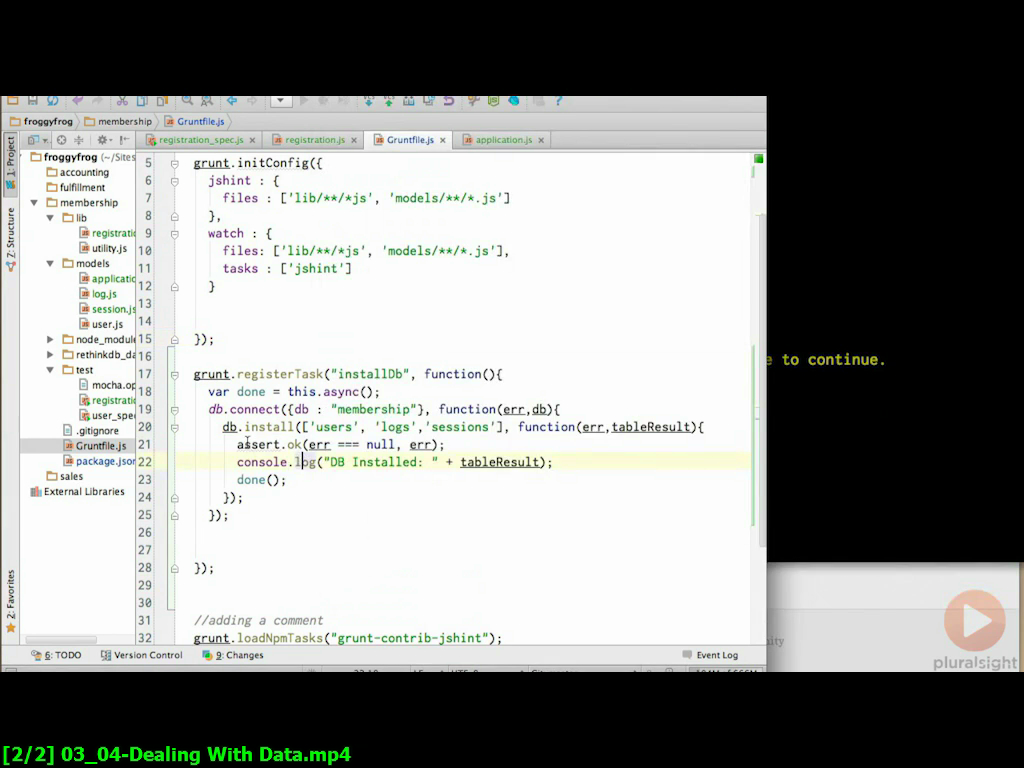Toggle the Favorites tool window tab

tap(10, 601)
